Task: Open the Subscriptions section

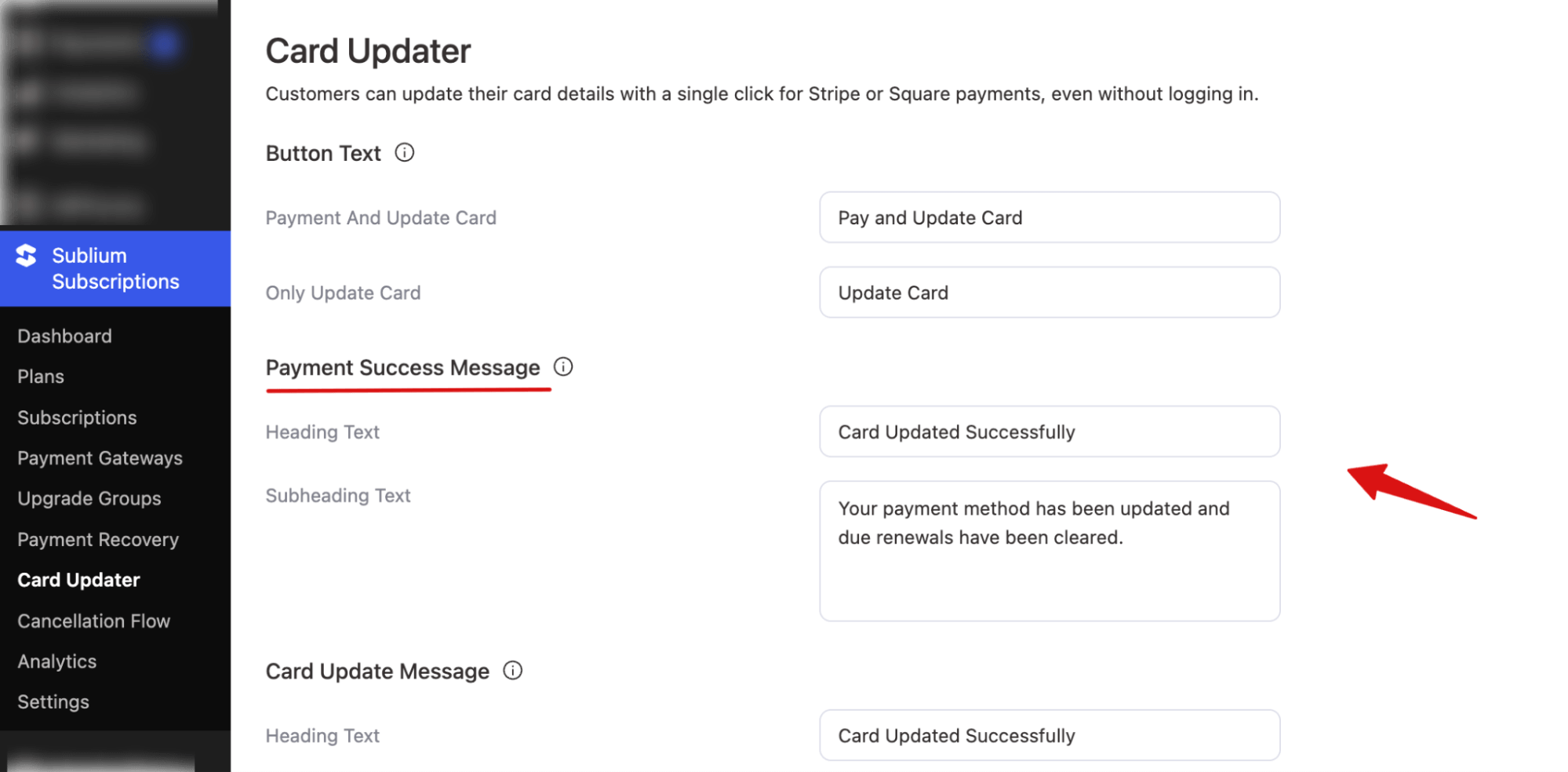Action: pyautogui.click(x=77, y=417)
